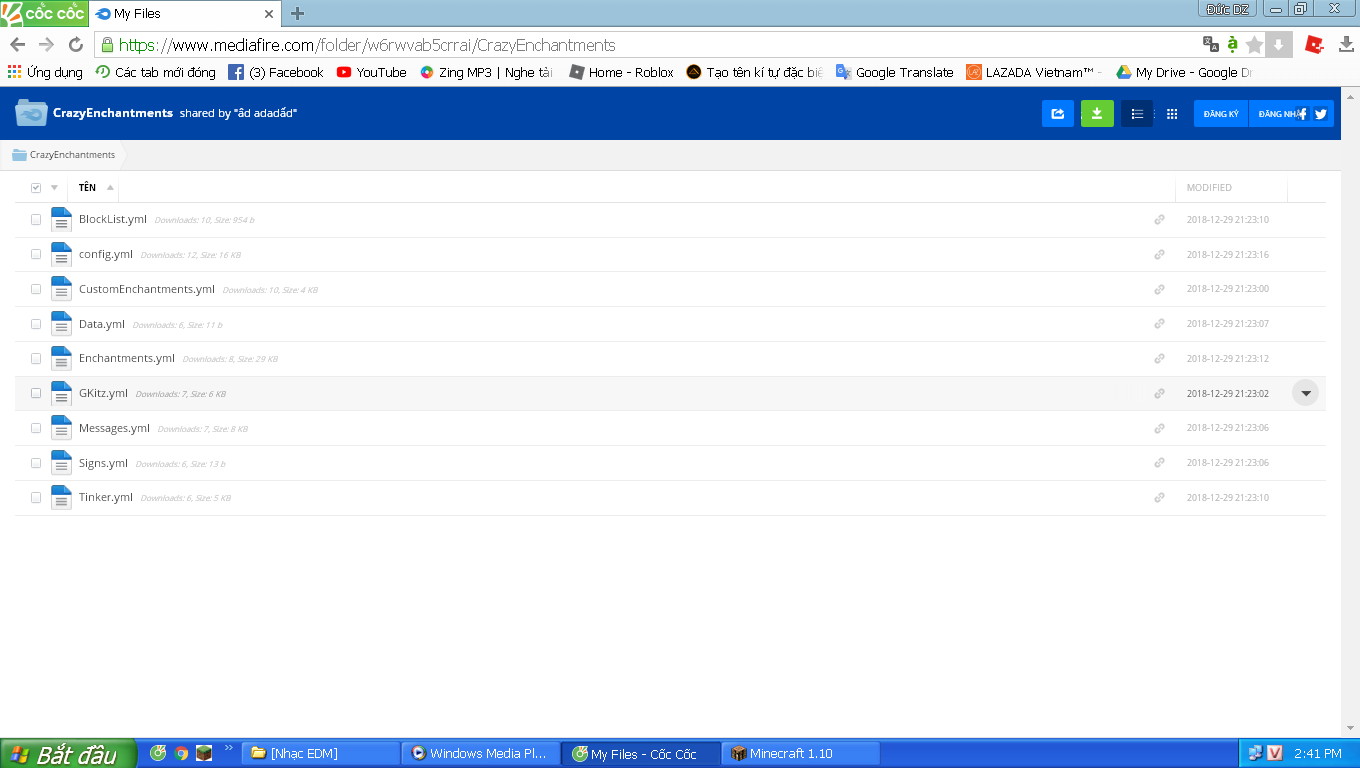1360x768 pixels.
Task: Switch to grid view layout
Action: [1172, 114]
